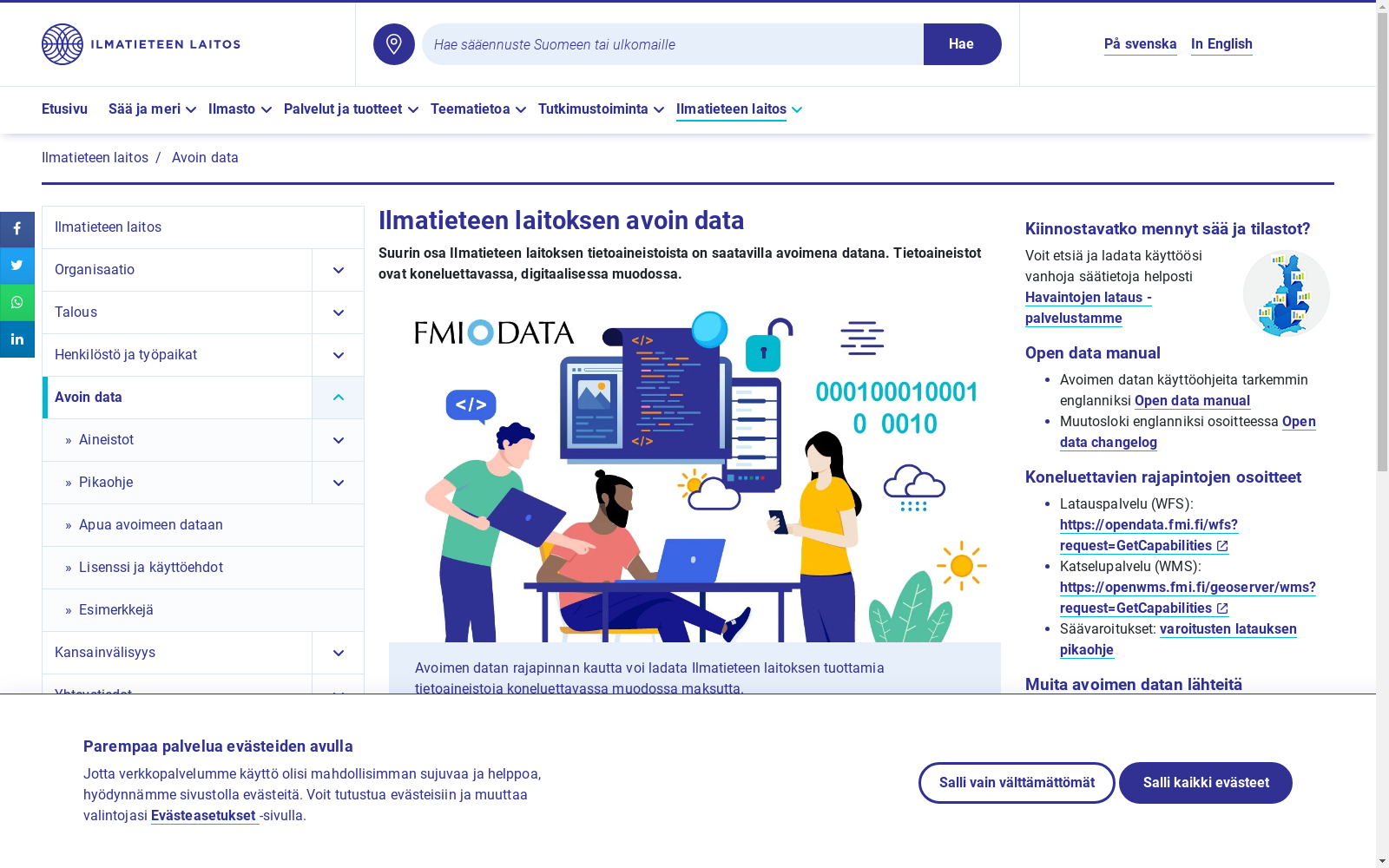Open the Open data manual link
The width and height of the screenshot is (1389, 868).
click(1192, 401)
